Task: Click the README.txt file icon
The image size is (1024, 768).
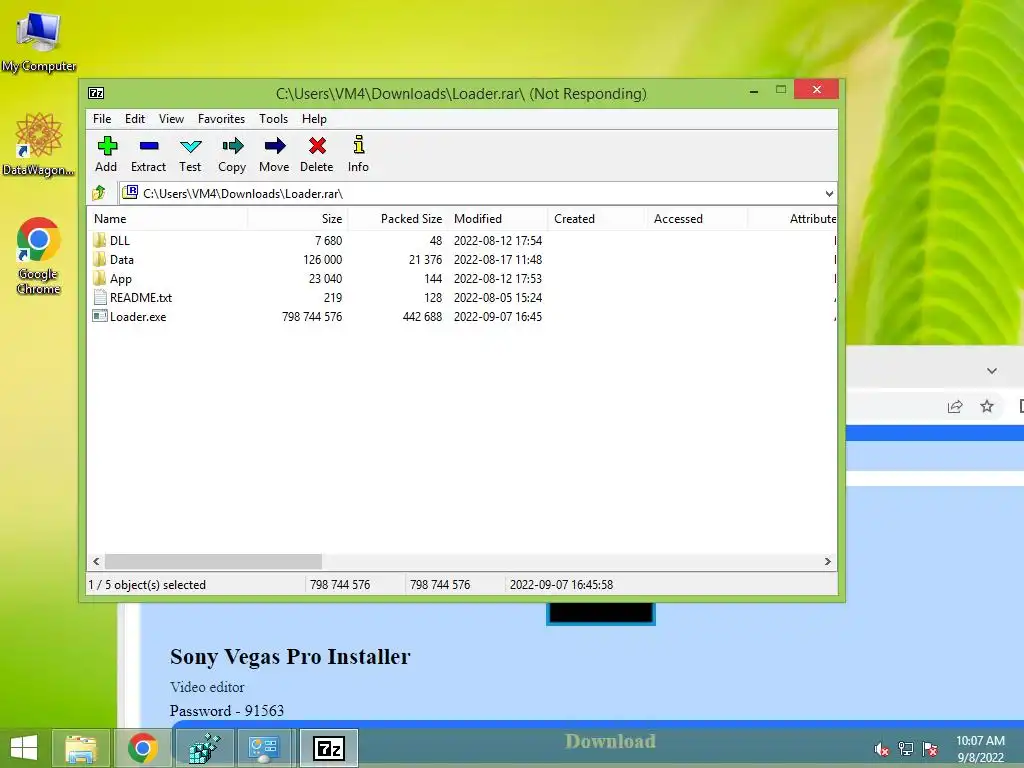Action: [x=100, y=298]
